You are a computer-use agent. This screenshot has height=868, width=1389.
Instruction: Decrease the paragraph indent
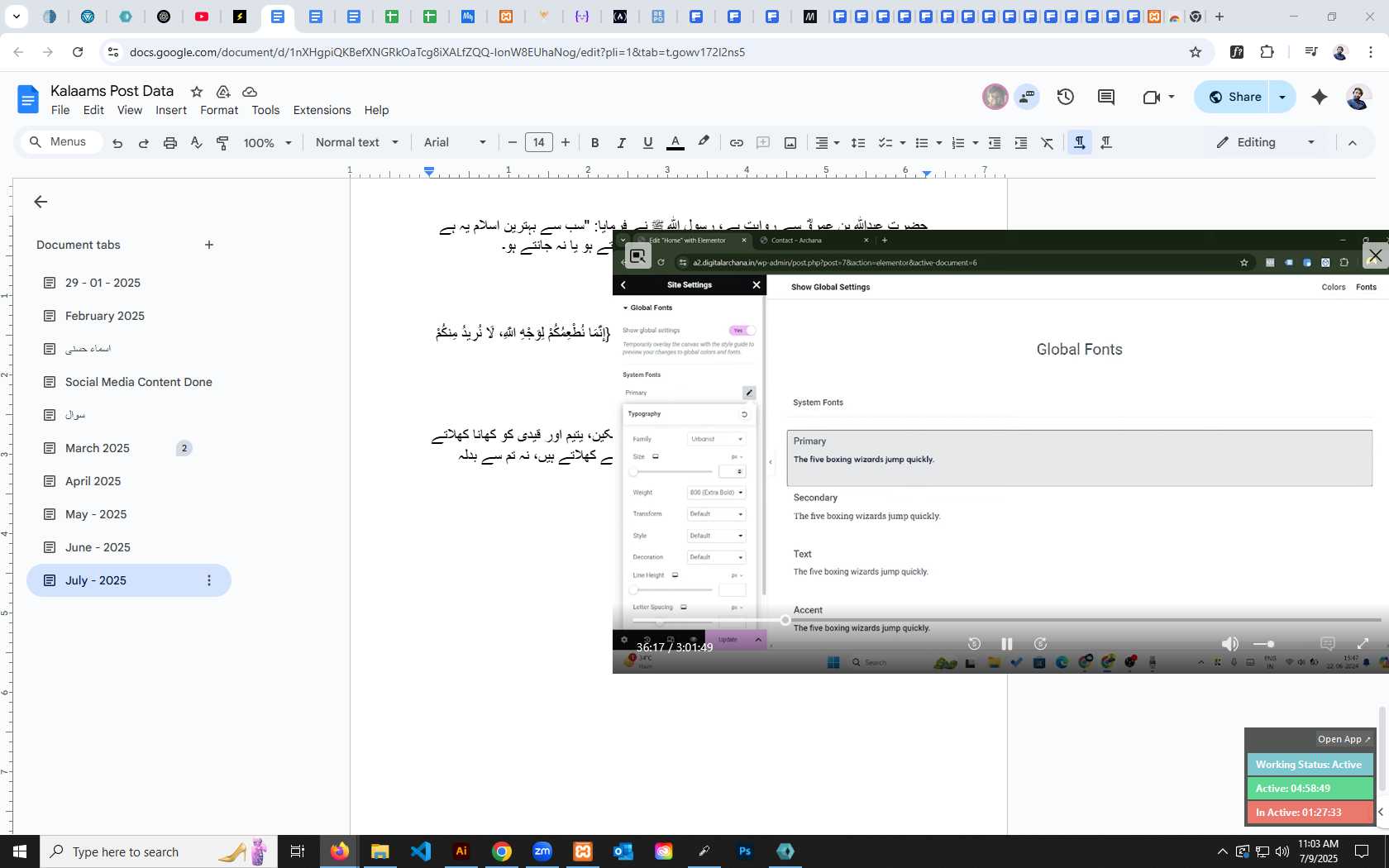tap(995, 143)
